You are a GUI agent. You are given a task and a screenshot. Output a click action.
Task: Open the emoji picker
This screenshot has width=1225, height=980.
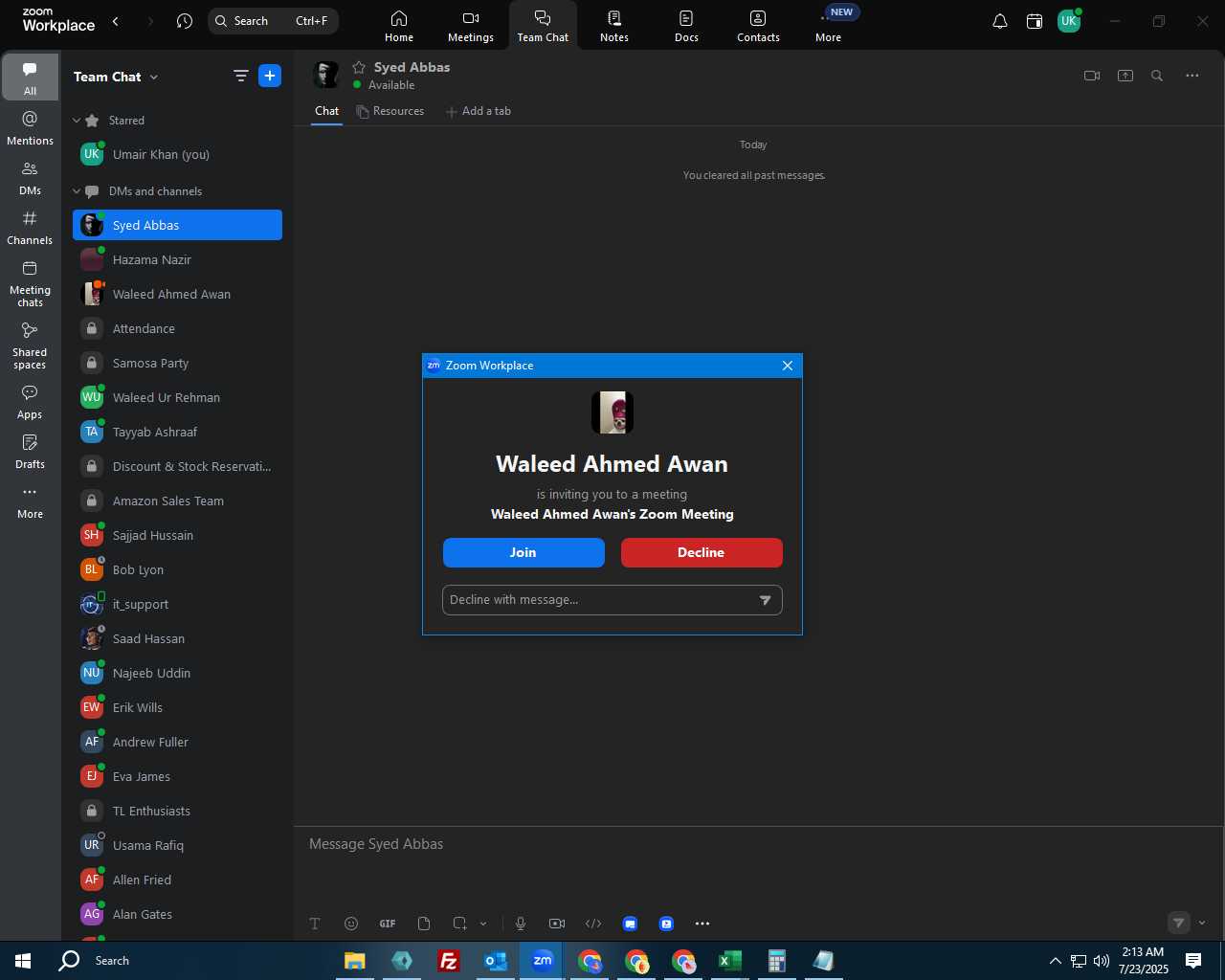(351, 924)
